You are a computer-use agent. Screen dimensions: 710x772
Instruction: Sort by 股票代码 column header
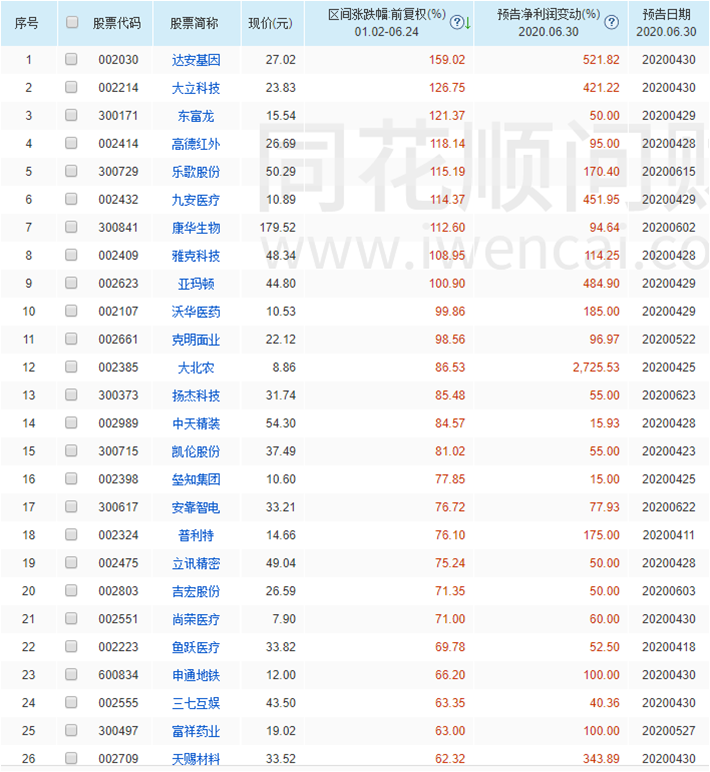click(x=117, y=23)
